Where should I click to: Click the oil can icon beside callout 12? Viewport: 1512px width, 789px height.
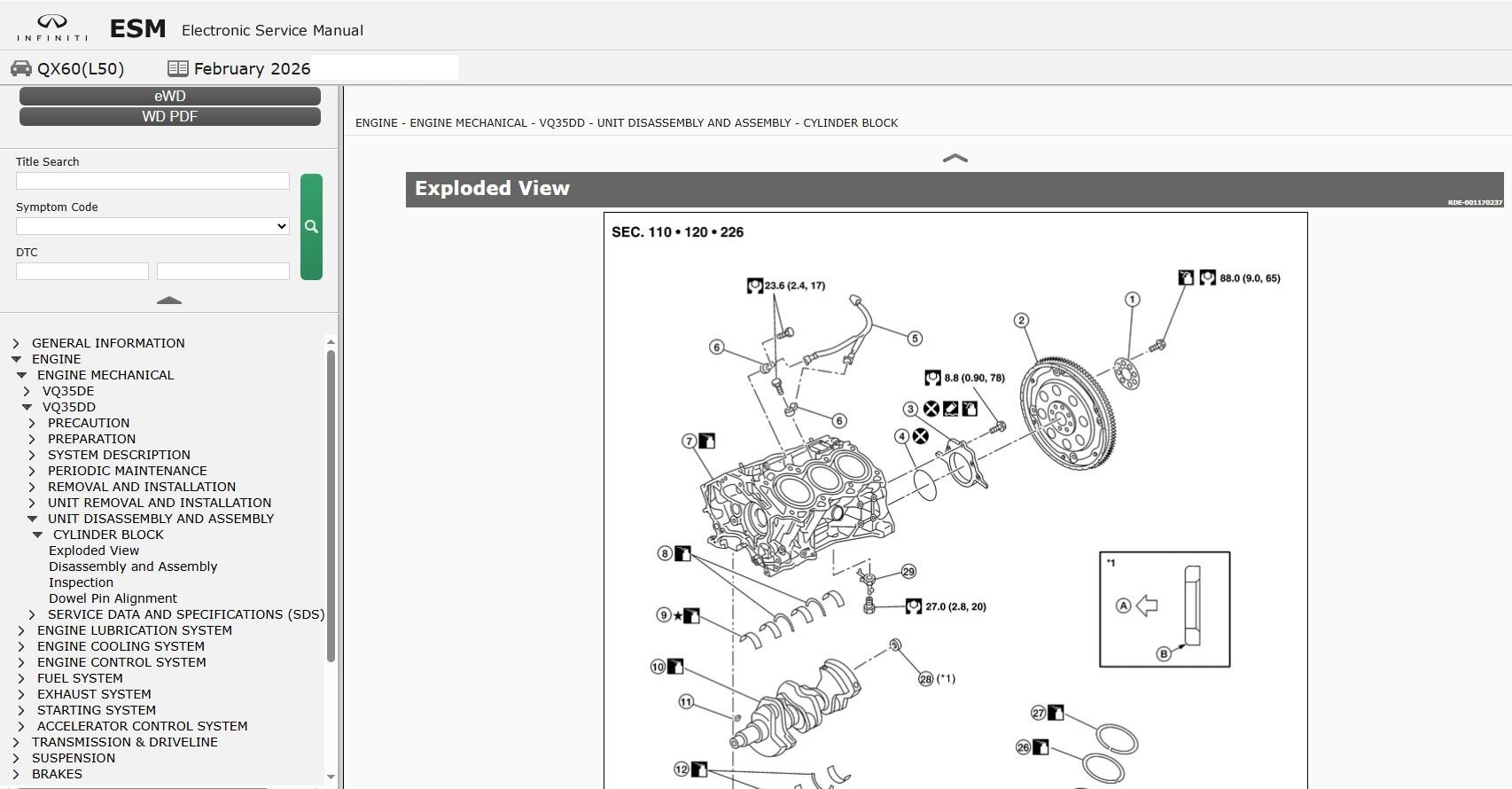(699, 769)
